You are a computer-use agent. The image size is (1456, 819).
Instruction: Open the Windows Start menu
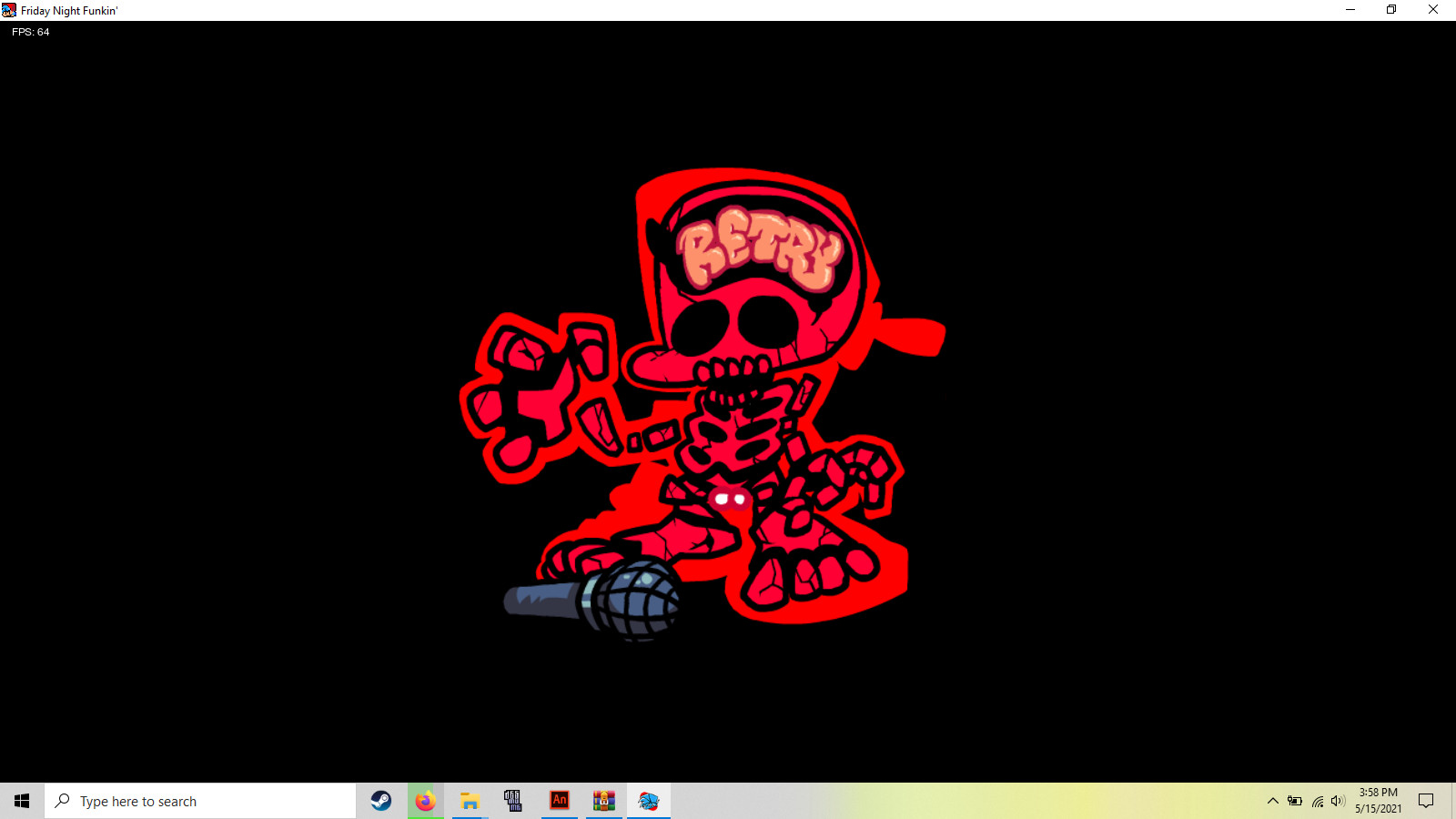[22, 801]
